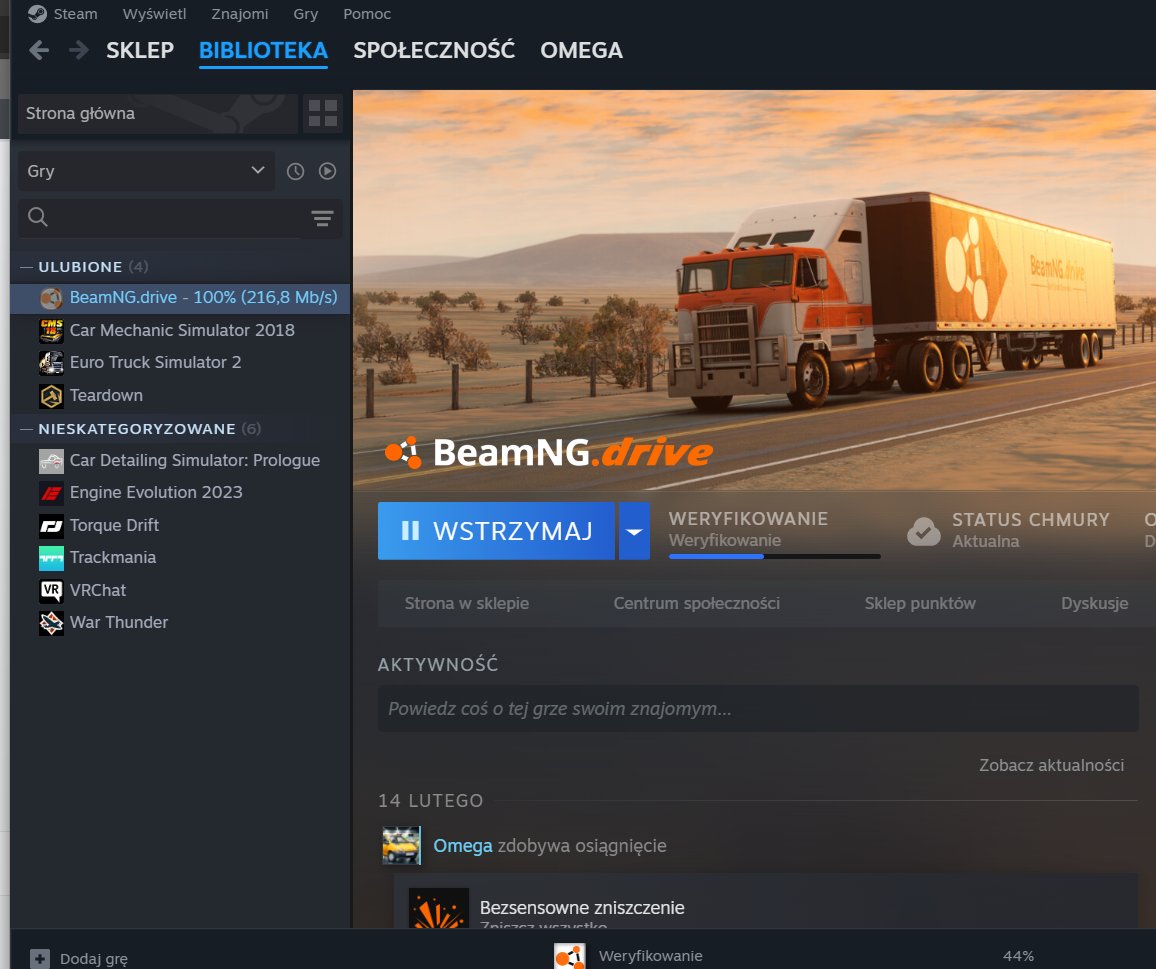Viewport: 1156px width, 969px height.
Task: Open the Steam menu
Action: tap(75, 14)
